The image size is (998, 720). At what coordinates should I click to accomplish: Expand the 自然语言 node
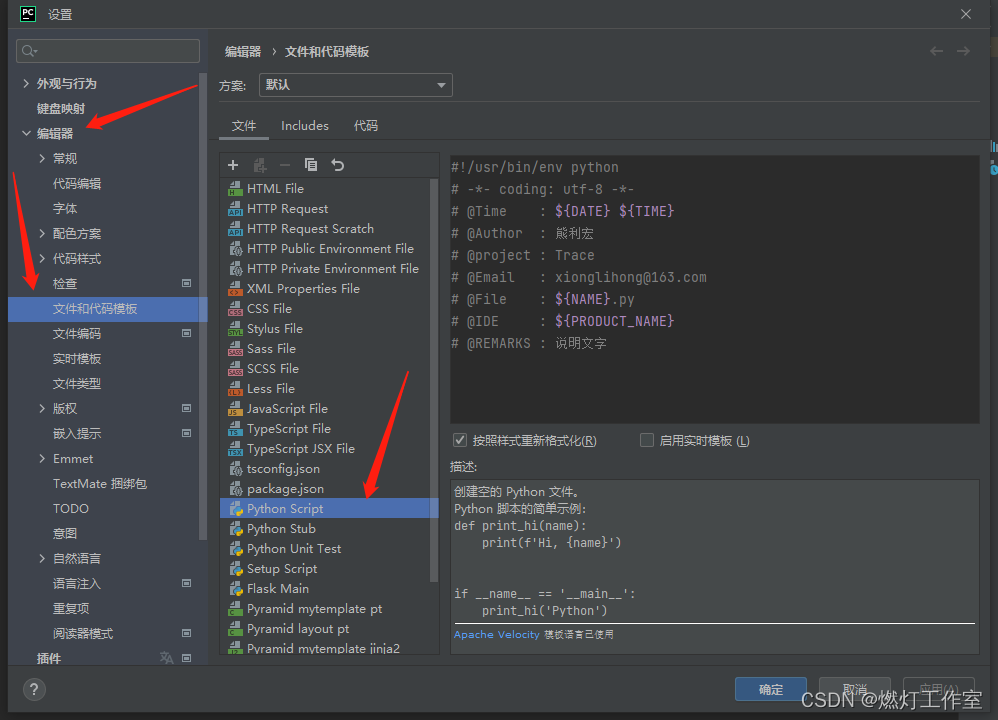click(x=42, y=559)
